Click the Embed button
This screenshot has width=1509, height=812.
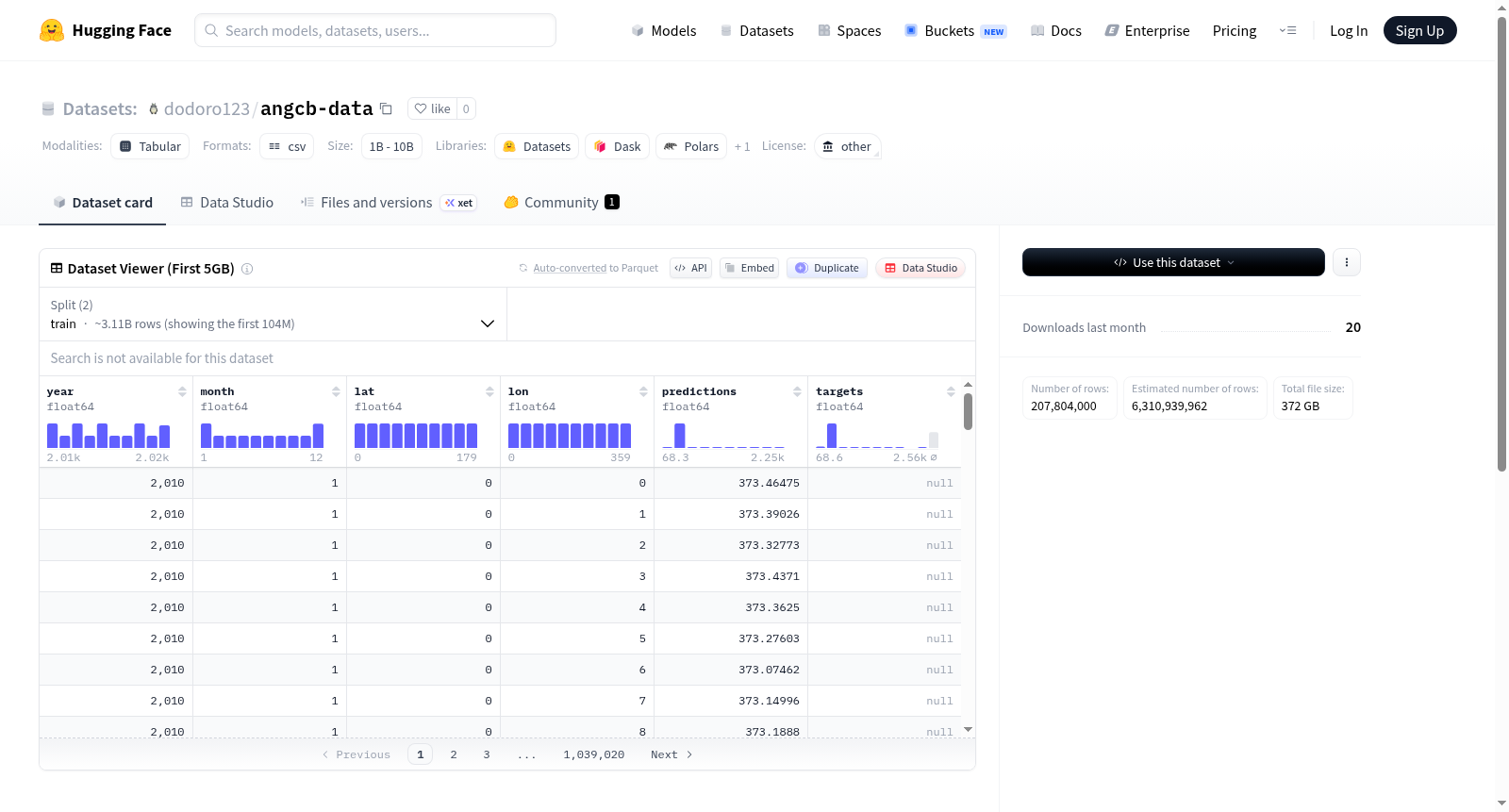coord(750,268)
